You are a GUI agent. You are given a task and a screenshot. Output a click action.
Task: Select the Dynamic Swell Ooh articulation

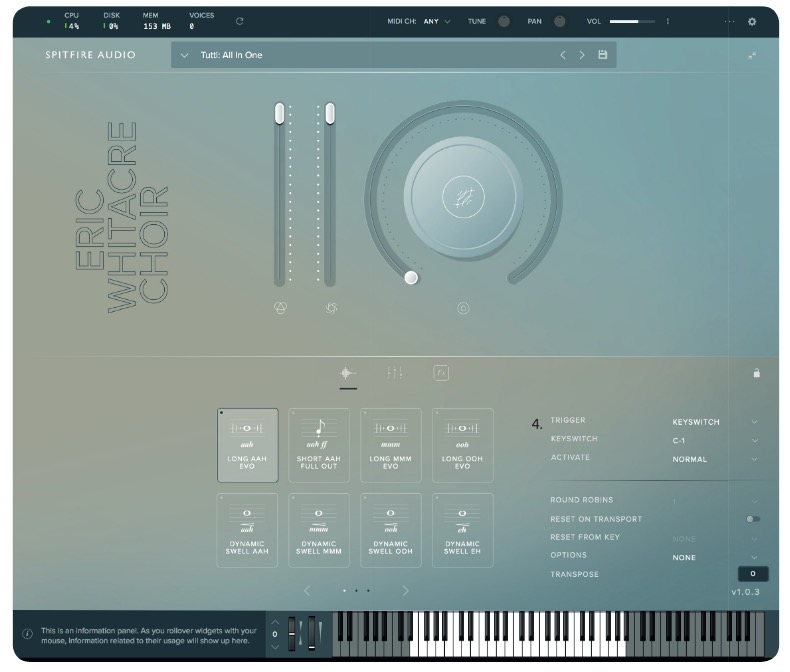[390, 530]
